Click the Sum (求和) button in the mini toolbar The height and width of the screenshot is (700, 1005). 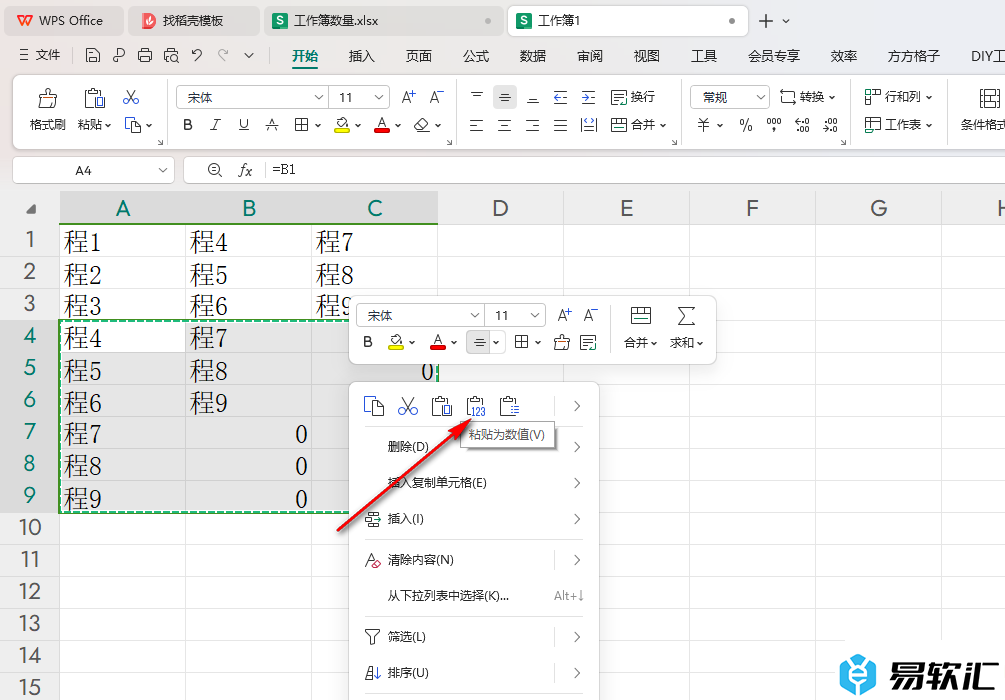point(686,328)
